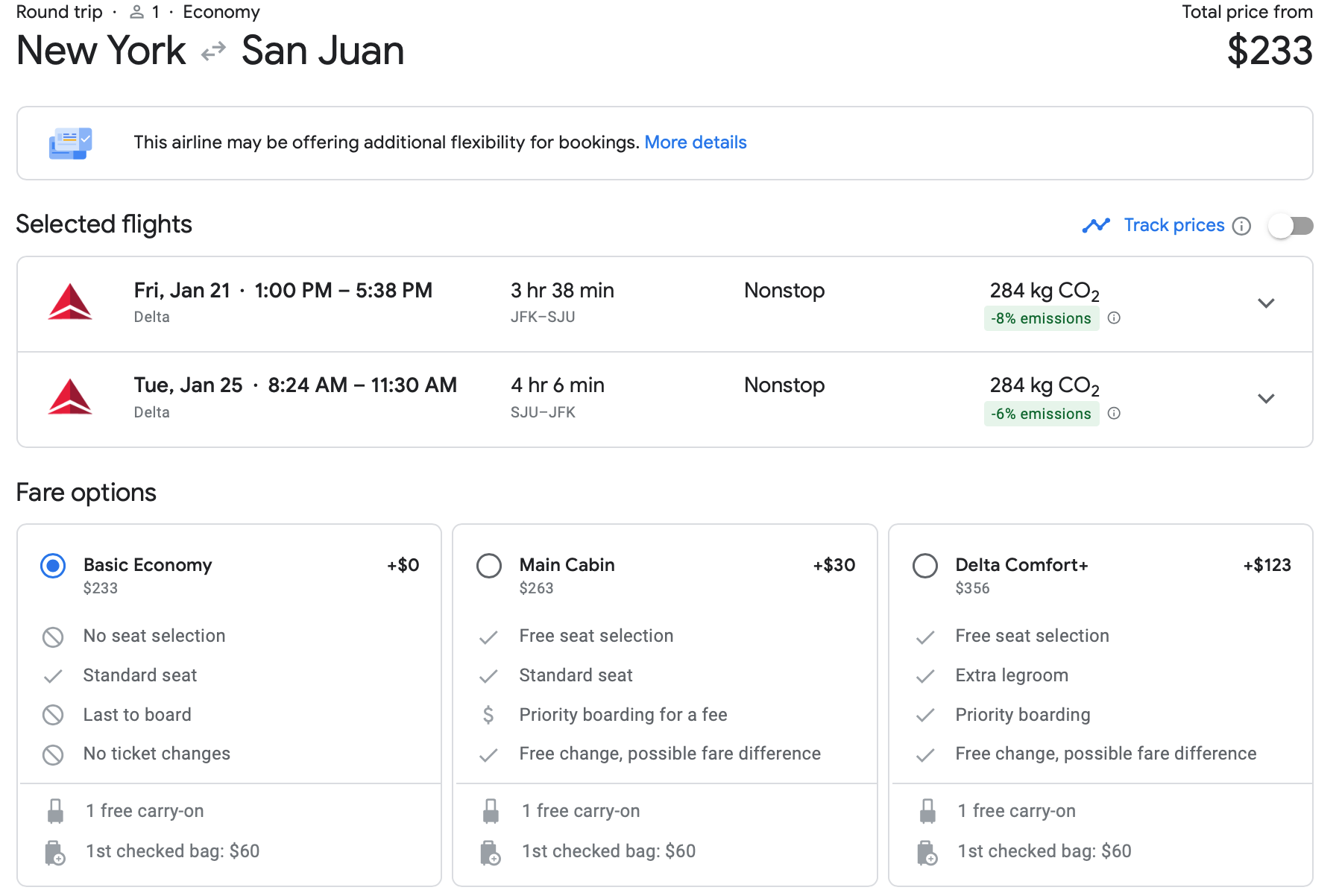
Task: Enable the Track prices toggle
Action: [x=1291, y=226]
